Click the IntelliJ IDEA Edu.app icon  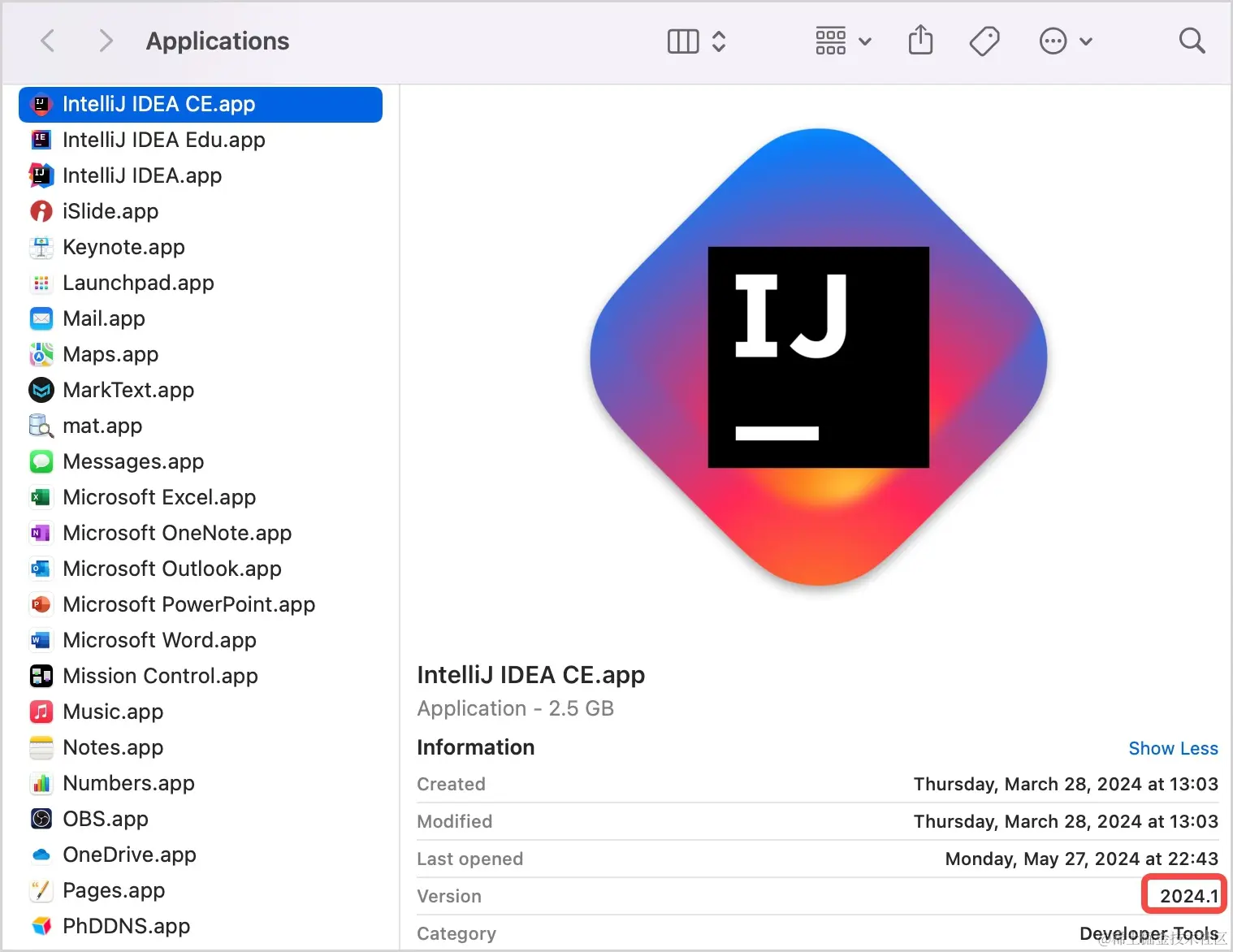(41, 140)
